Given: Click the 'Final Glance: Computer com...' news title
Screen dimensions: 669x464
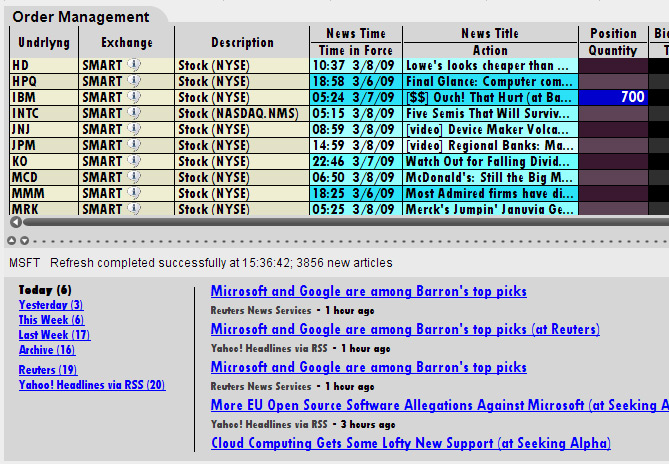Looking at the screenshot, I should tap(490, 81).
